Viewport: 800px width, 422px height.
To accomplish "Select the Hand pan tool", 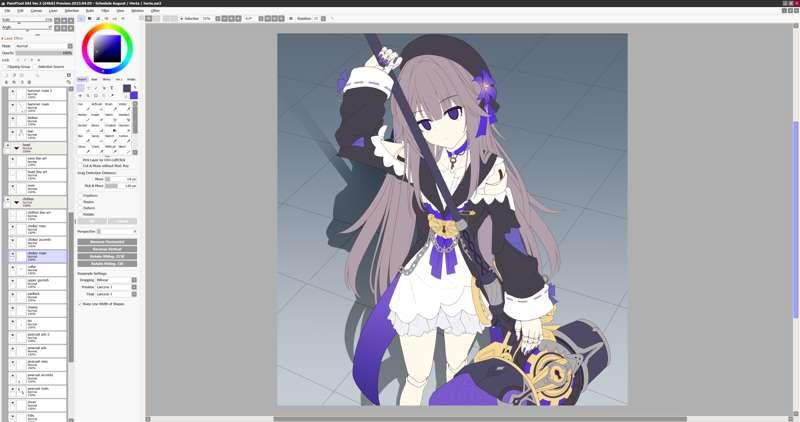I will pos(104,95).
